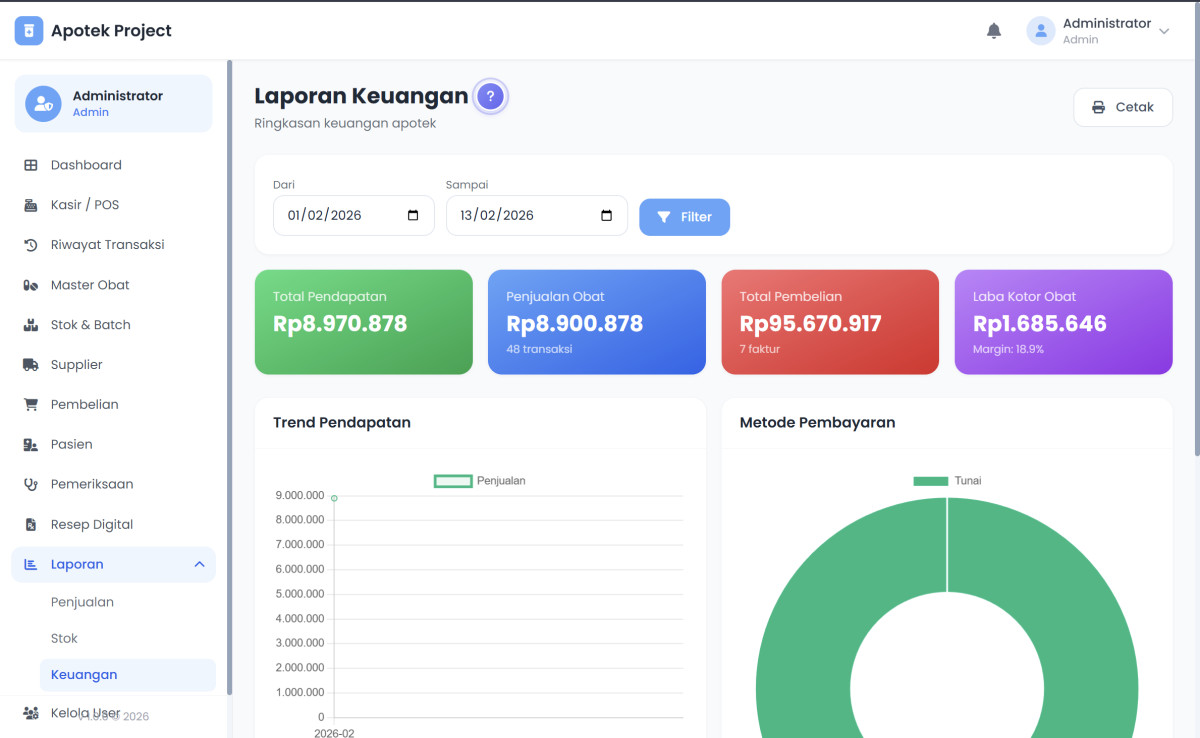
Task: Click the Total Pendapatan card
Action: [364, 322]
